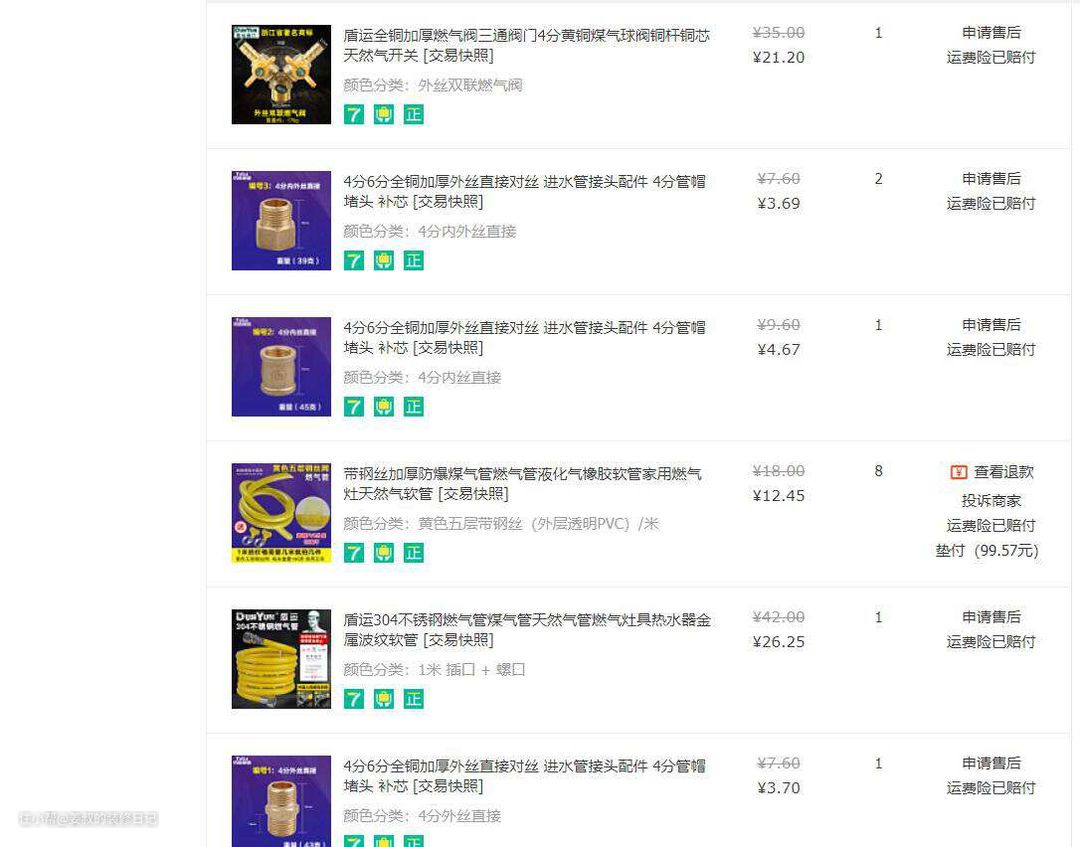The width and height of the screenshot is (1080, 847).
Task: Apply for 申请售后 on the ¥21.20 gas valve
Action: (991, 32)
